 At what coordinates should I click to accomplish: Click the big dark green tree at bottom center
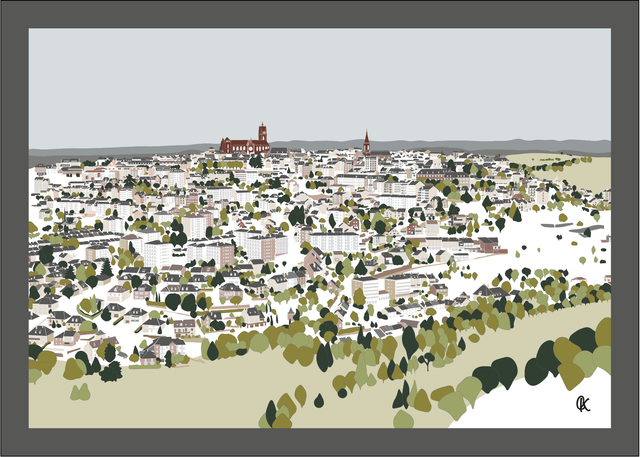click(323, 355)
